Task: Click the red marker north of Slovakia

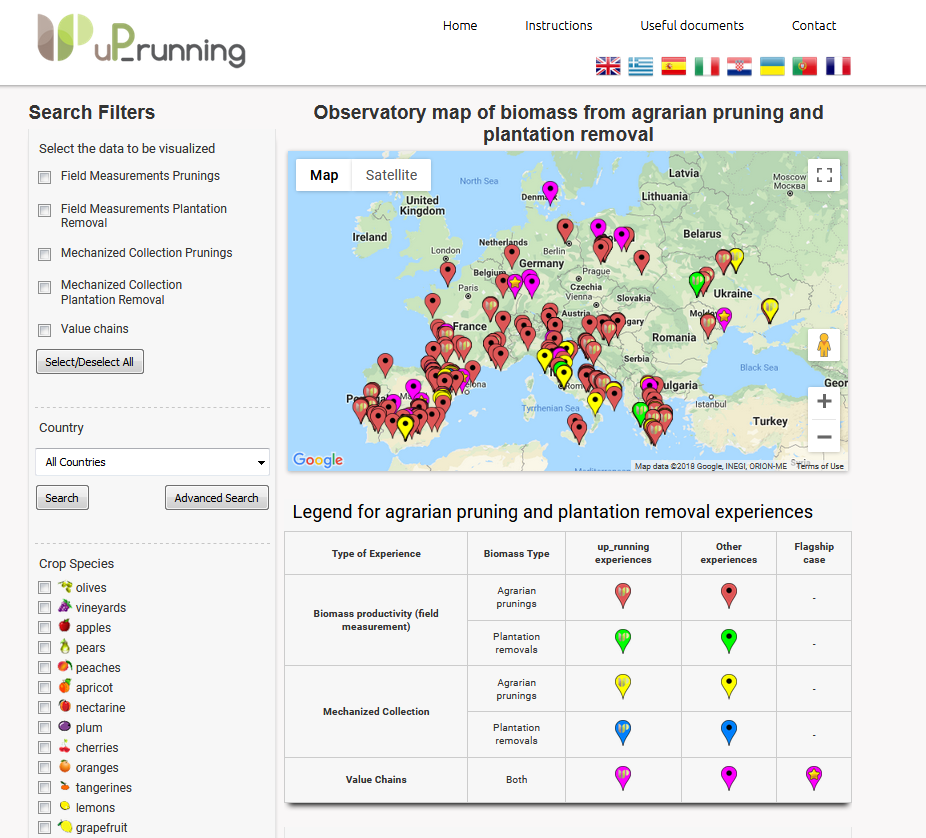Action: tap(641, 261)
